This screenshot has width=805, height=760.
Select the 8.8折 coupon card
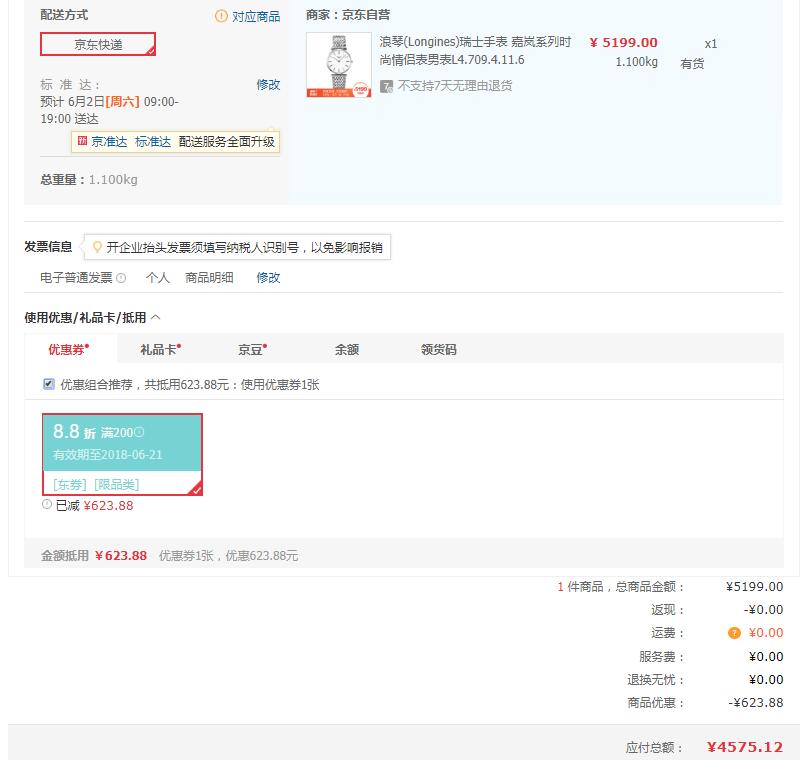(122, 454)
